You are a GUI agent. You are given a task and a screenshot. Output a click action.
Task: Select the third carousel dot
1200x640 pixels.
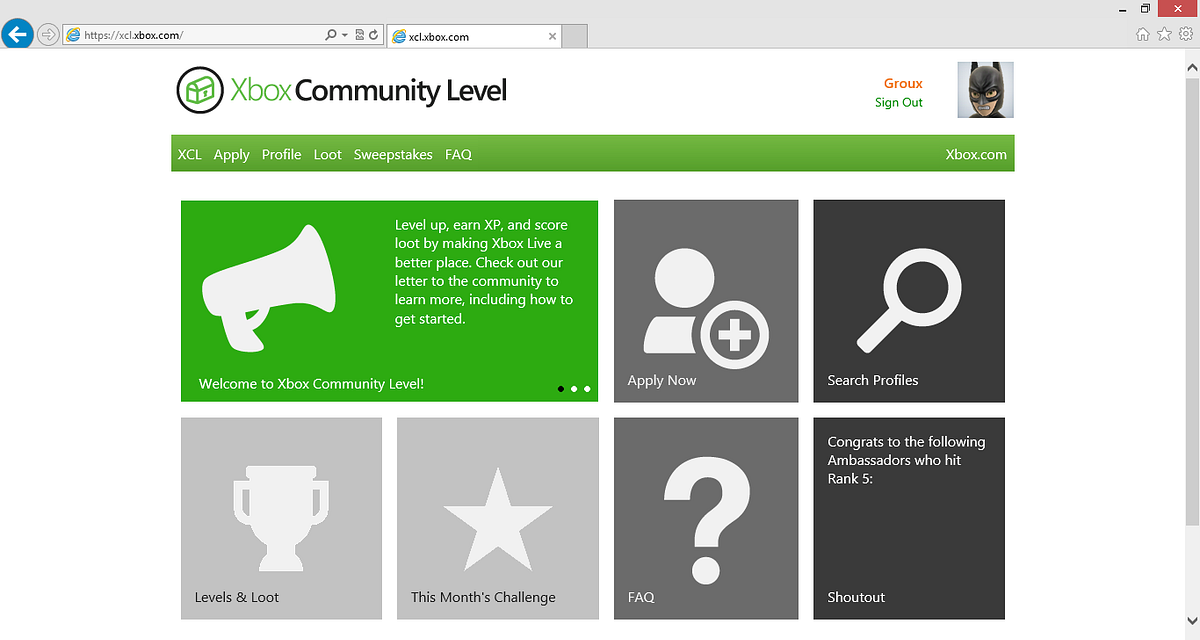pyautogui.click(x=587, y=388)
